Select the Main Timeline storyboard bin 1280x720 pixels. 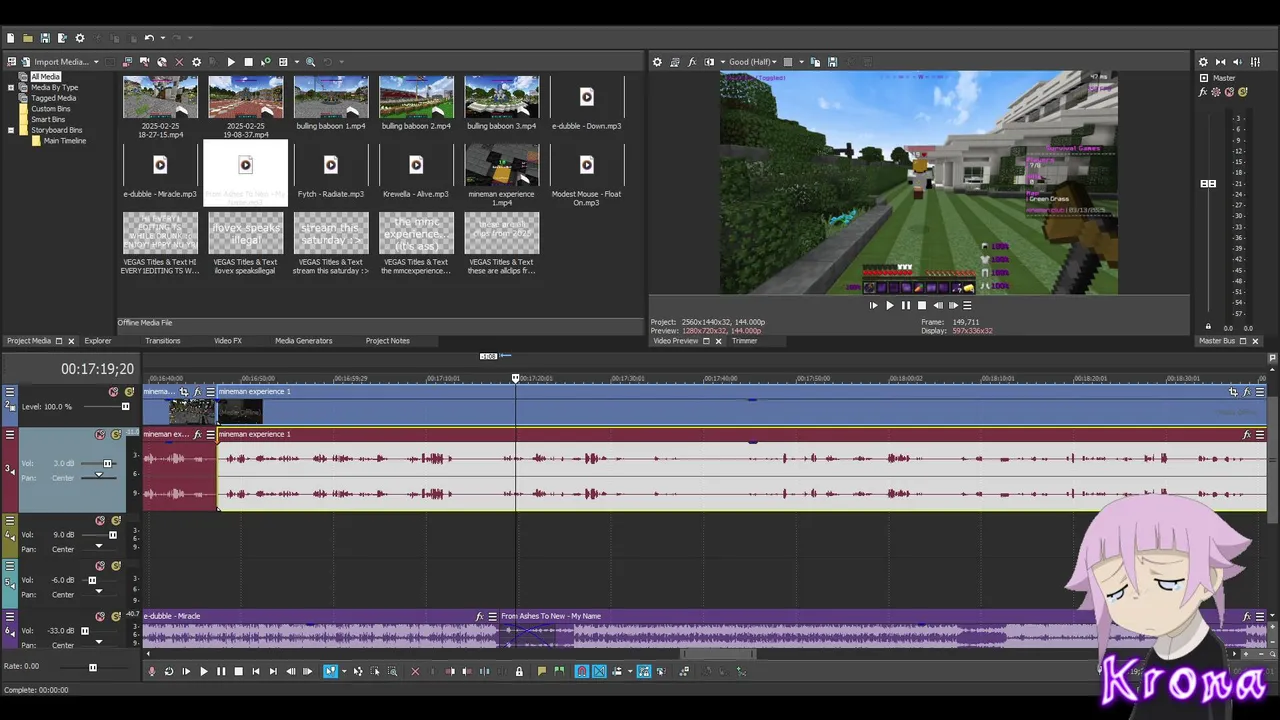click(64, 141)
